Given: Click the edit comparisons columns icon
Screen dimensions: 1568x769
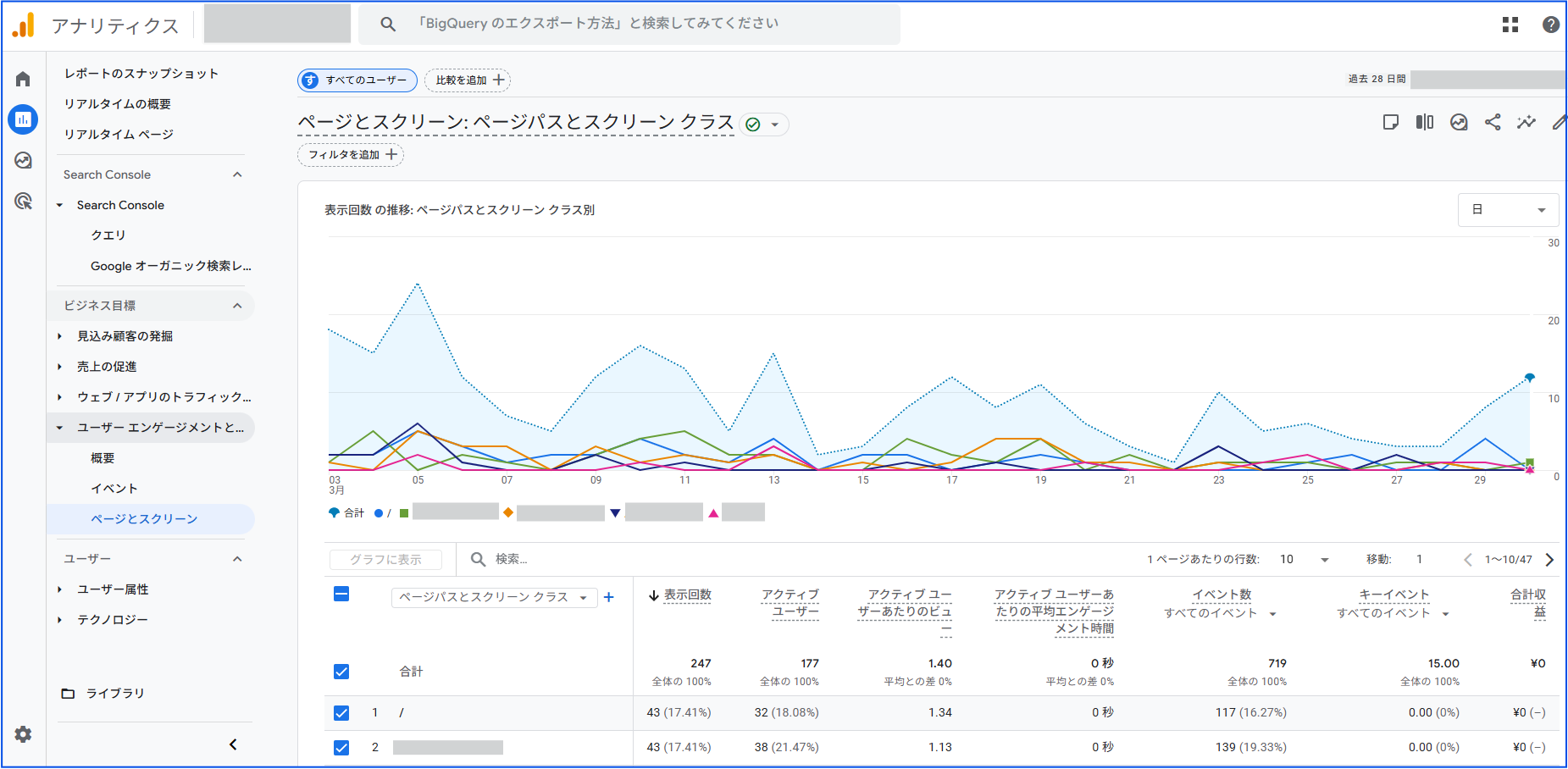Looking at the screenshot, I should tap(1425, 122).
